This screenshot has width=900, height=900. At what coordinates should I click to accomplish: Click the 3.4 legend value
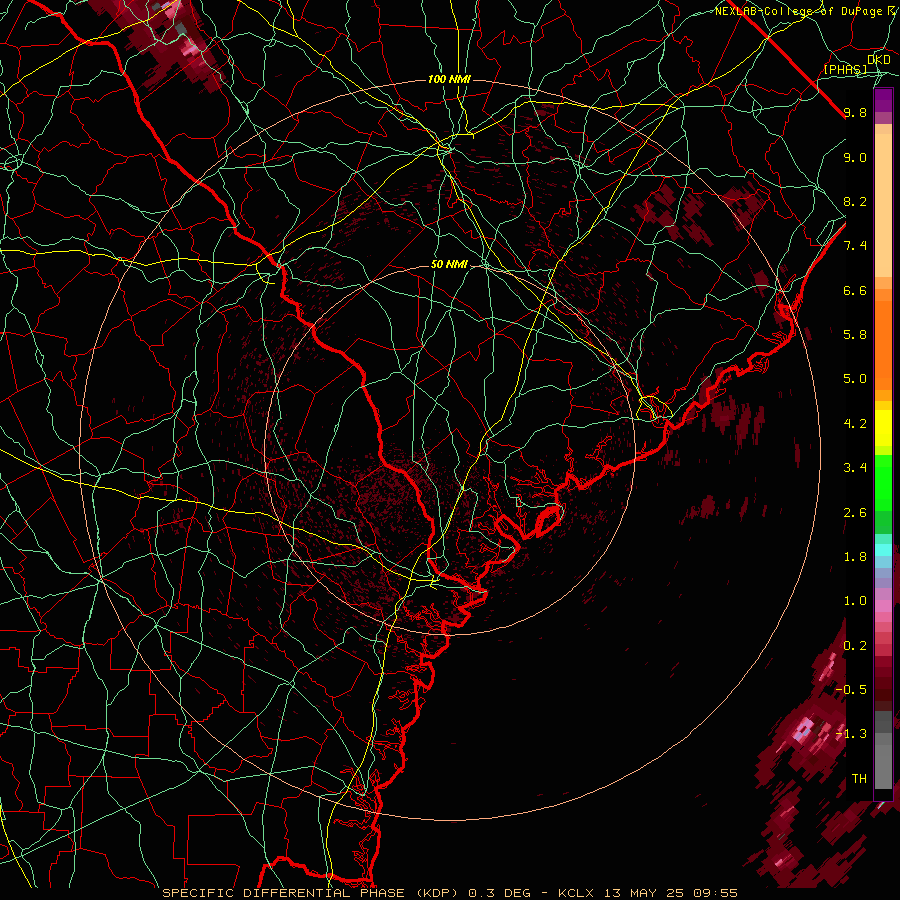(x=855, y=468)
